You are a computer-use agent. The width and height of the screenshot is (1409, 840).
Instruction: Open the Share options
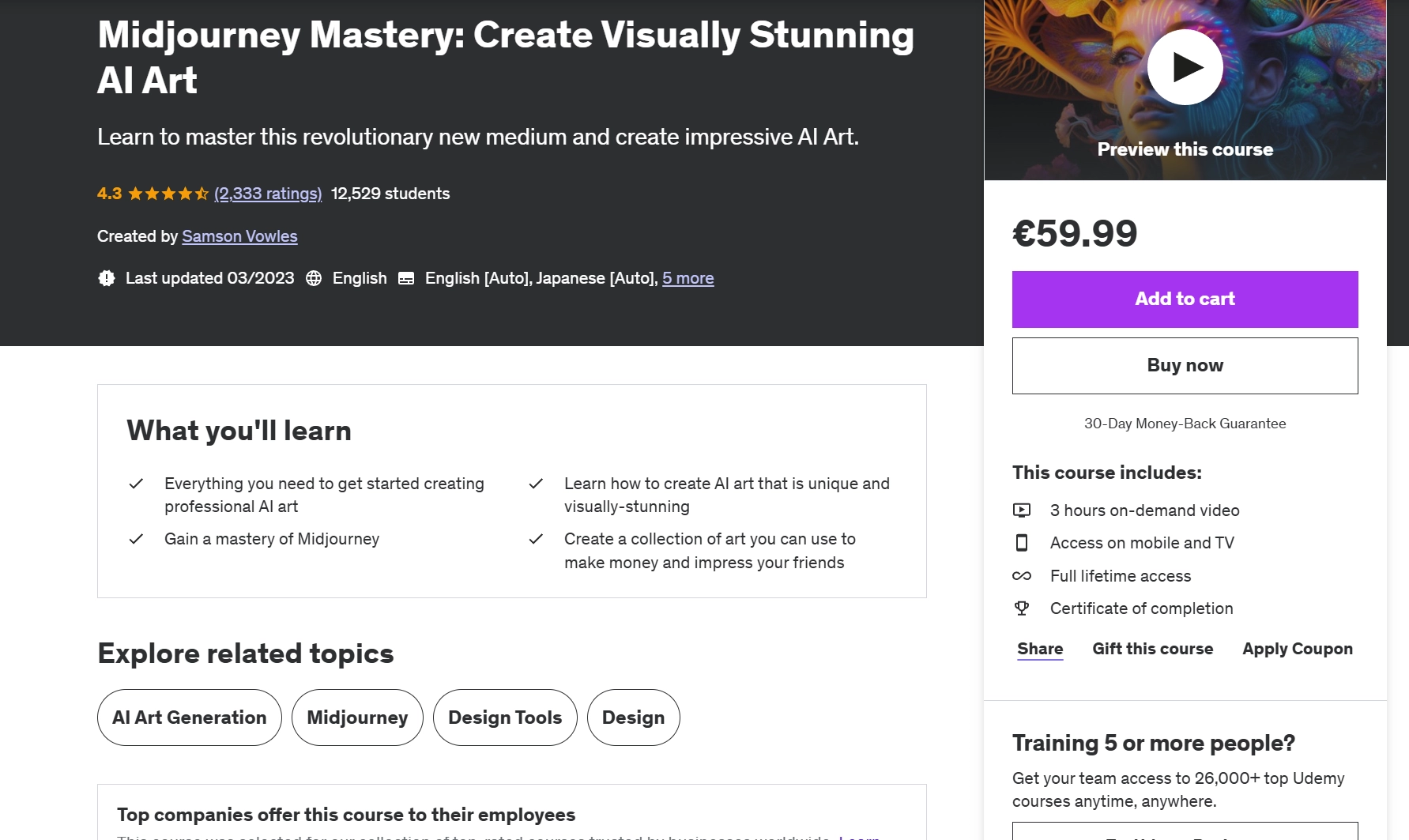tap(1040, 649)
